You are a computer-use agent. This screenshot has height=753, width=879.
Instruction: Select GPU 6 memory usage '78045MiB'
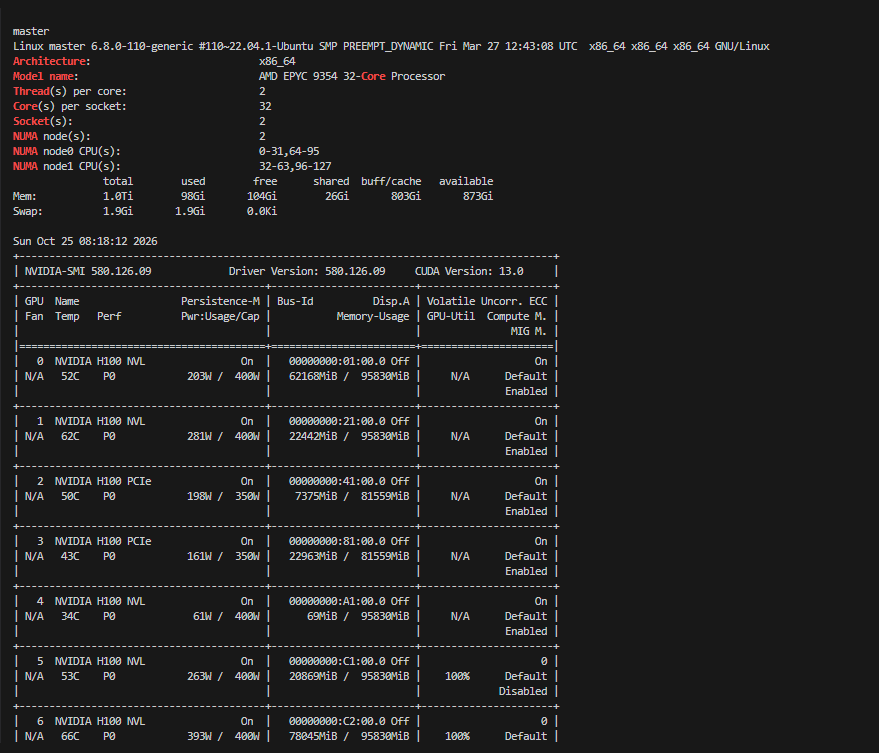point(313,737)
